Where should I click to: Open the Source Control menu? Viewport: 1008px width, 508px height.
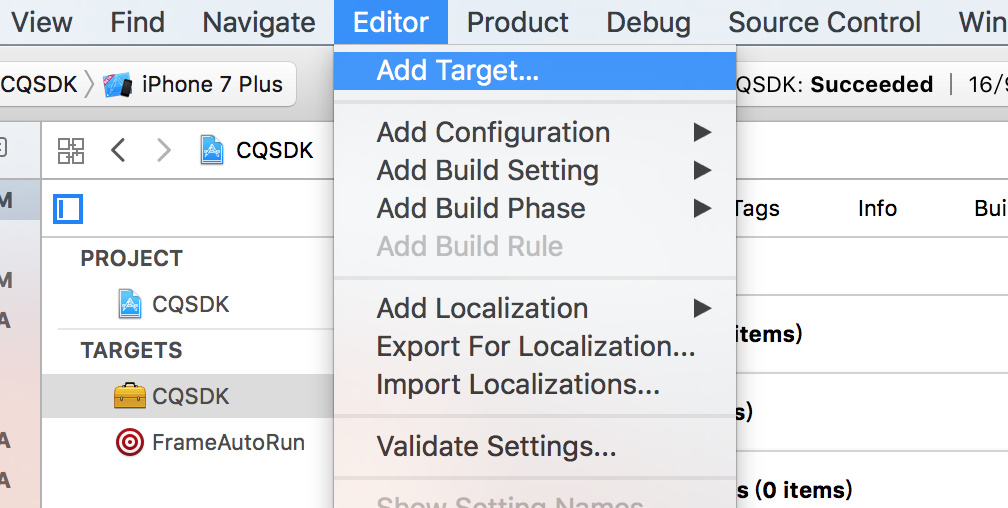pos(824,23)
